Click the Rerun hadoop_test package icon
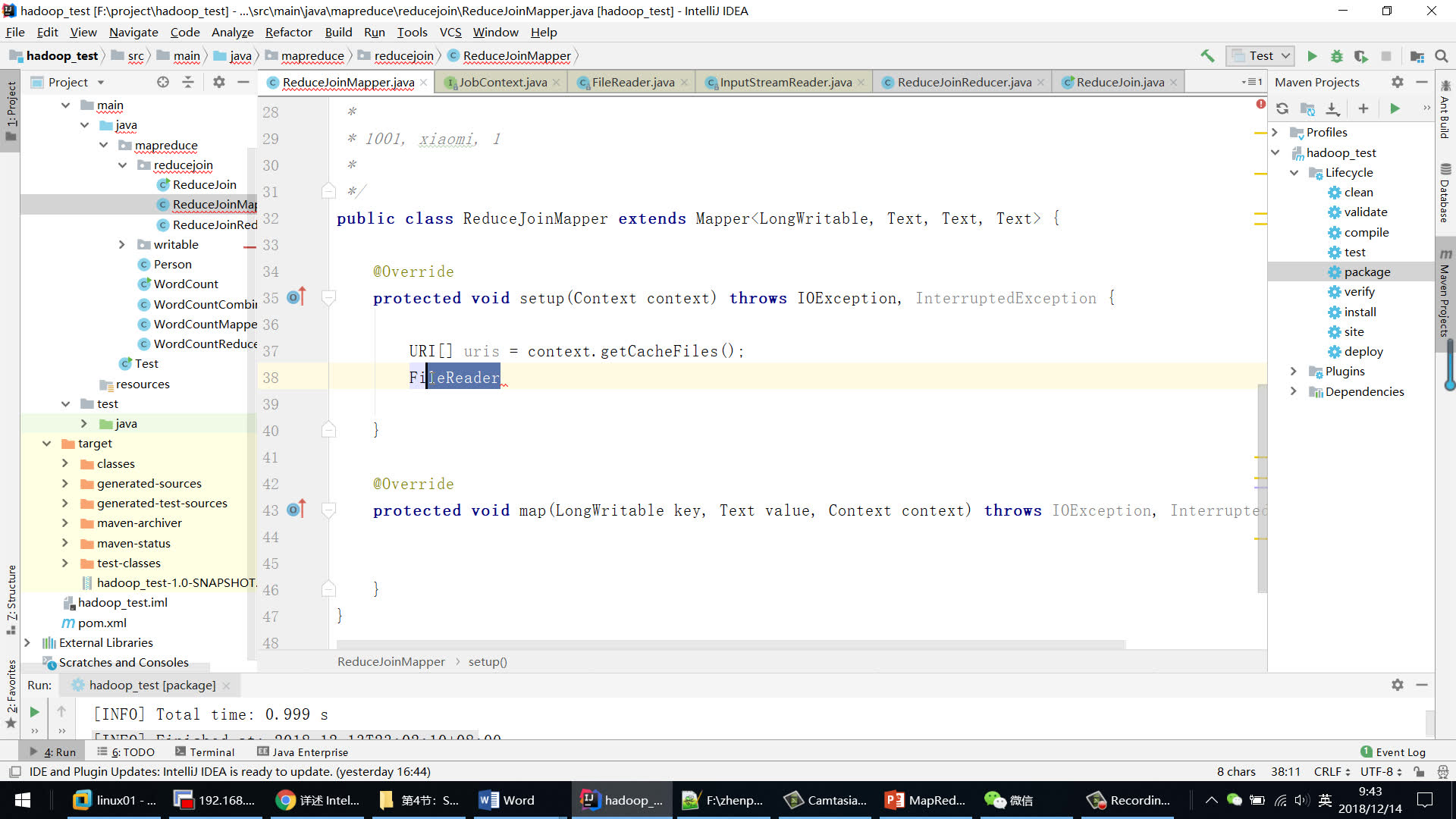Viewport: 1456px width, 819px height. tap(34, 714)
